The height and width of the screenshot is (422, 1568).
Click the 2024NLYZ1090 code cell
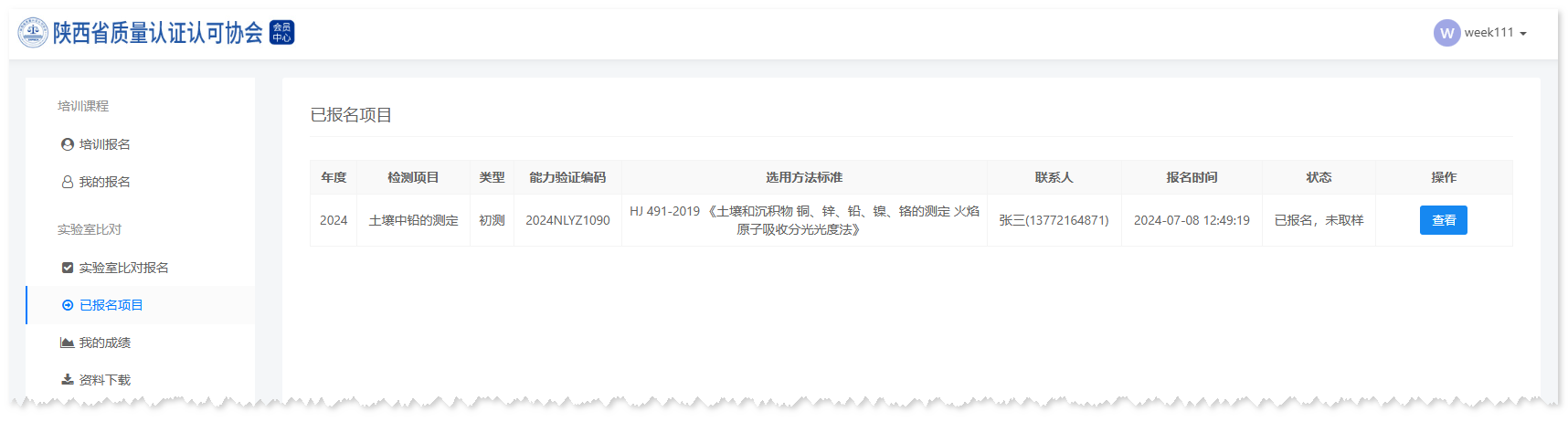point(567,220)
